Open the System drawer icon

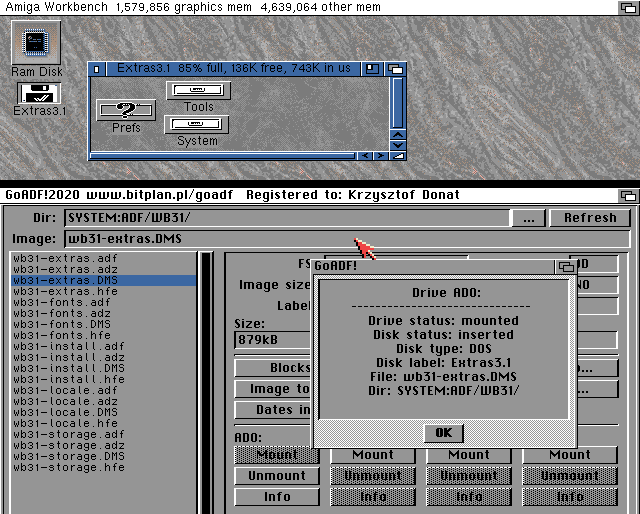point(196,125)
